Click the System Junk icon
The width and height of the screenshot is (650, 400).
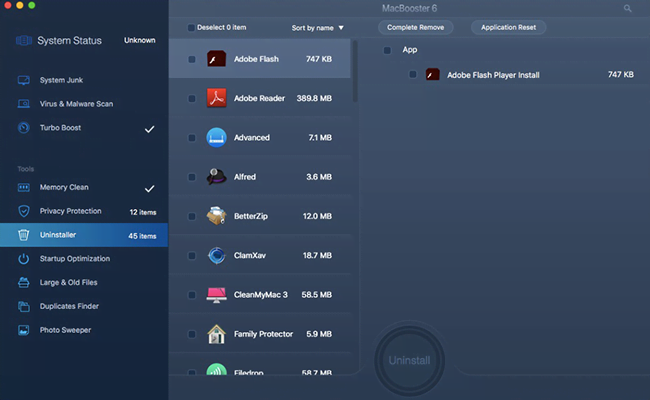point(24,80)
